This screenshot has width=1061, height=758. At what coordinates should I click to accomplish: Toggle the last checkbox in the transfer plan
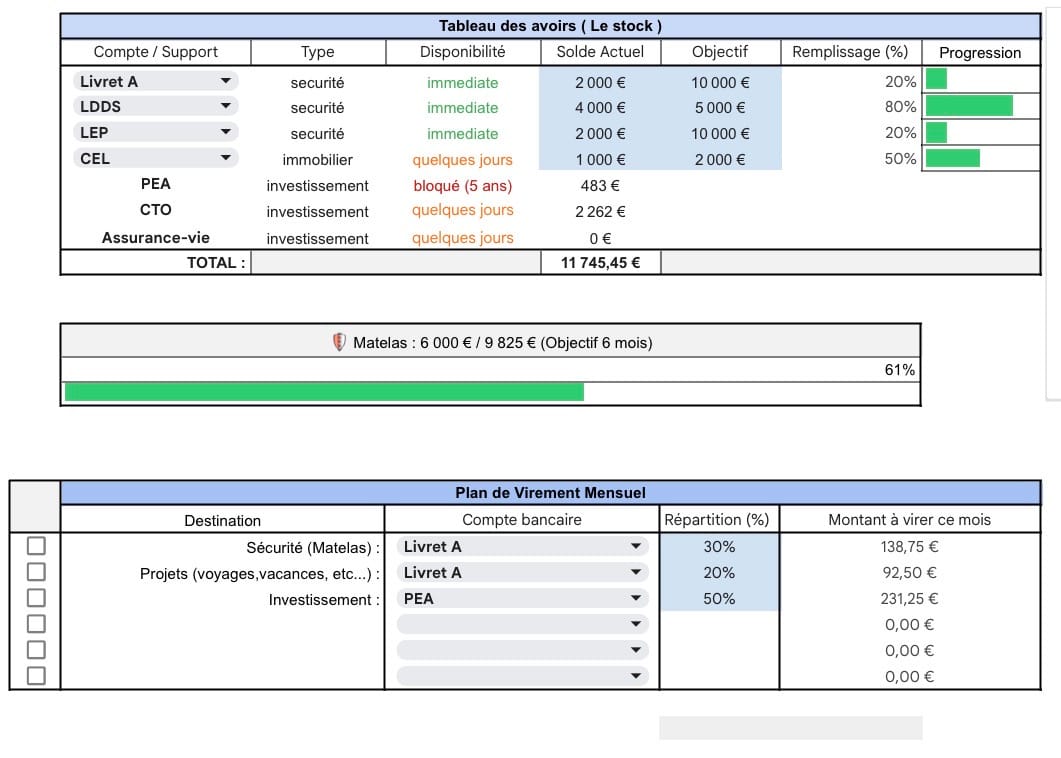click(x=36, y=676)
